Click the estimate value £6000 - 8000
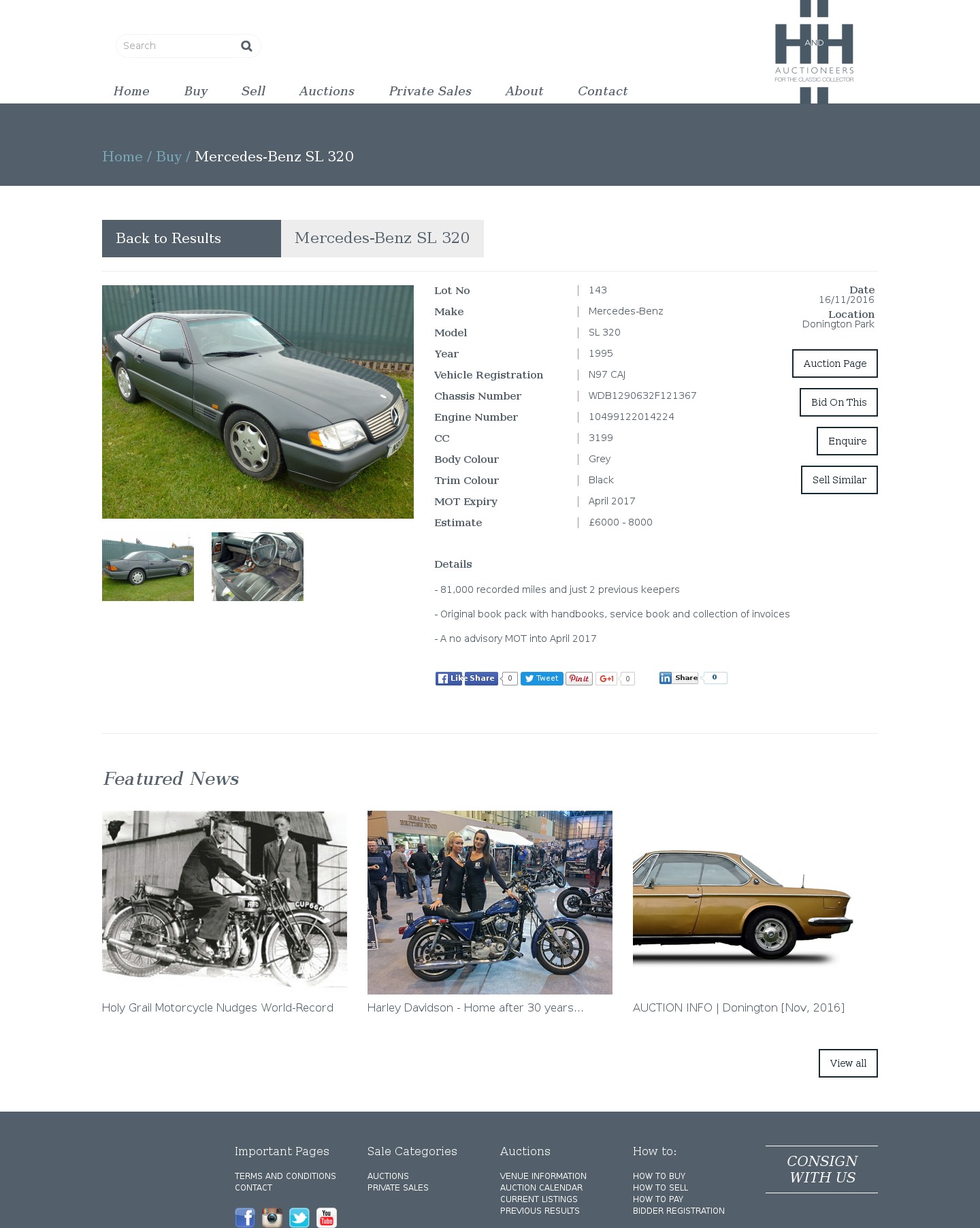This screenshot has width=980, height=1228. (x=621, y=522)
